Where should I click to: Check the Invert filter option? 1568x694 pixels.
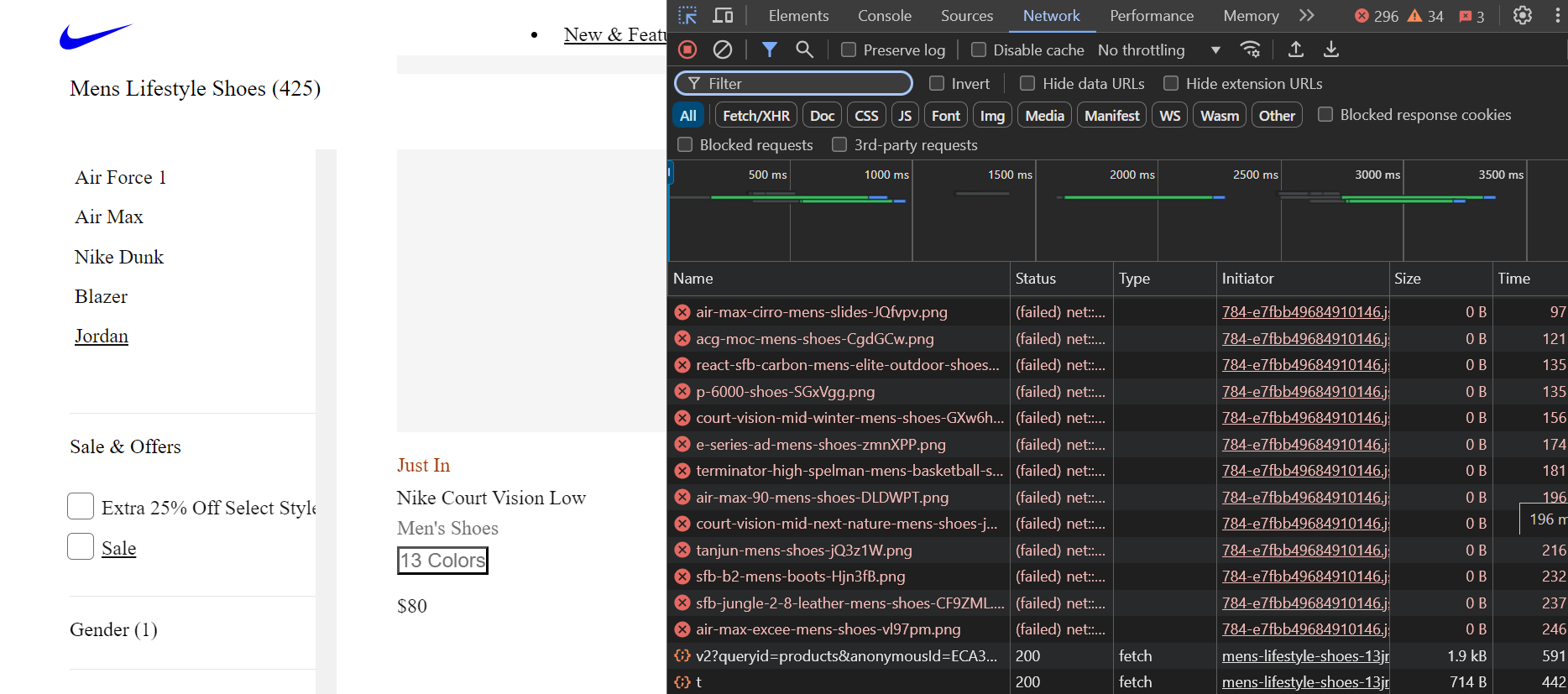937,83
